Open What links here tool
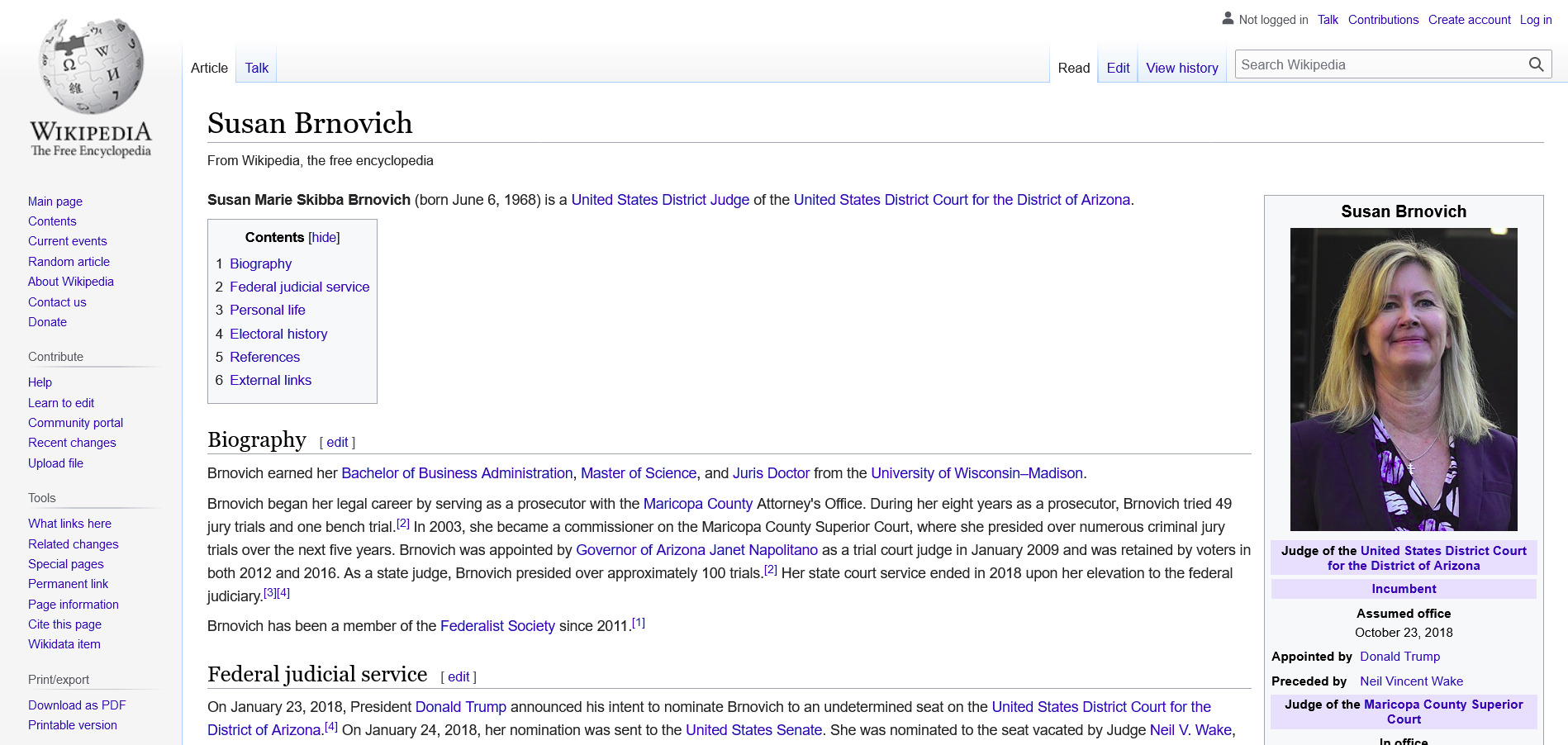Viewport: 1568px width, 745px height. (x=69, y=524)
